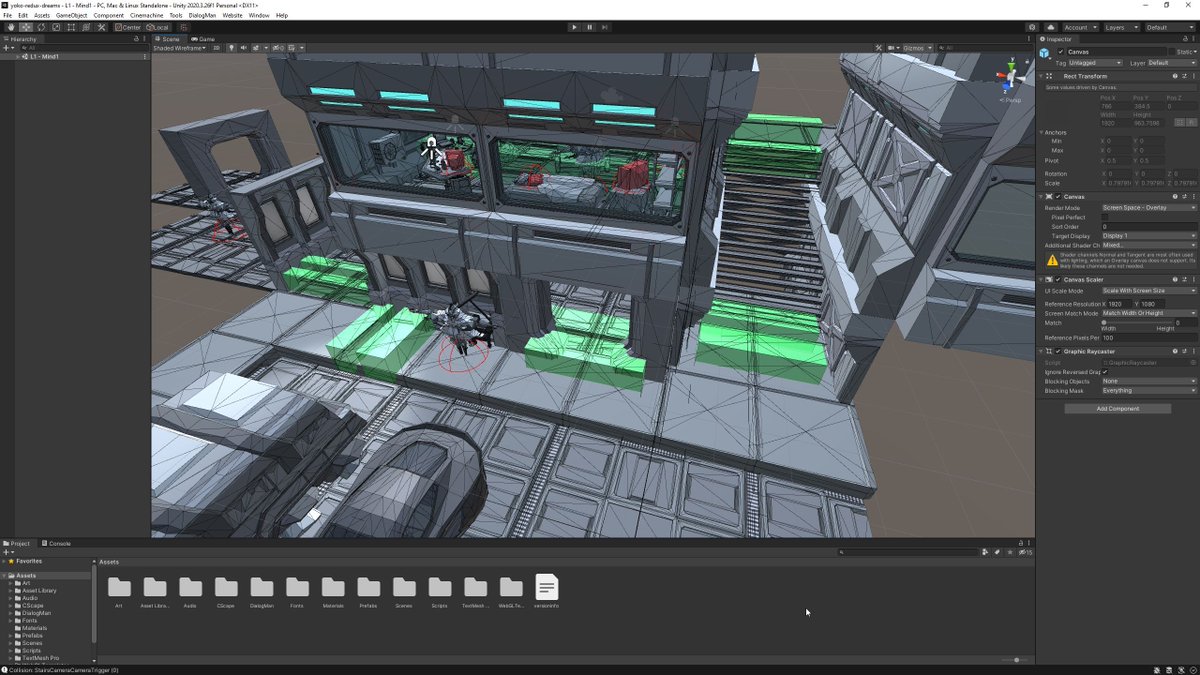Toggle the Persp projection label
Screen dimensions: 1200x675
tap(1012, 100)
